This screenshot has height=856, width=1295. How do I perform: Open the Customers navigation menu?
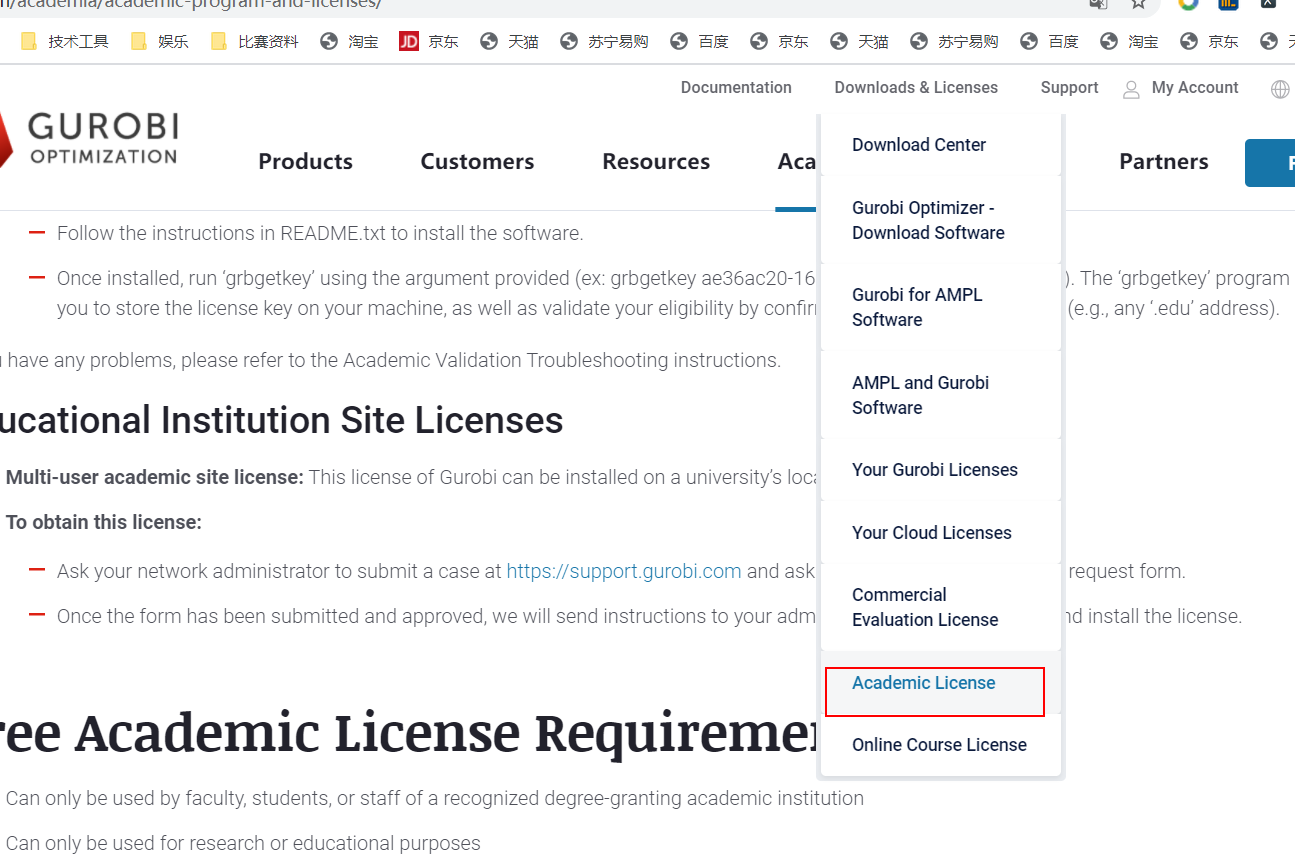[x=477, y=161]
